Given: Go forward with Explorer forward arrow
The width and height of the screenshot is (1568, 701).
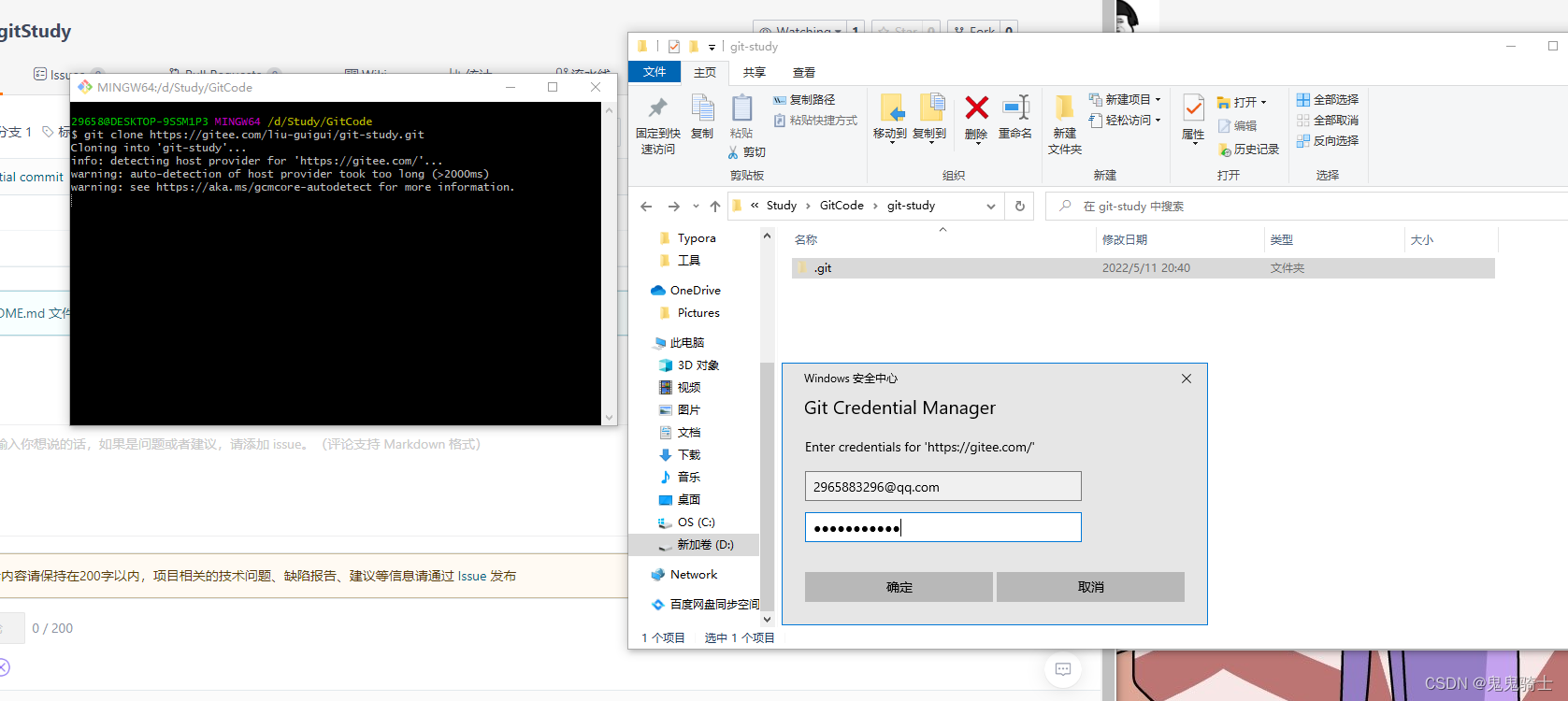Looking at the screenshot, I should 673,206.
